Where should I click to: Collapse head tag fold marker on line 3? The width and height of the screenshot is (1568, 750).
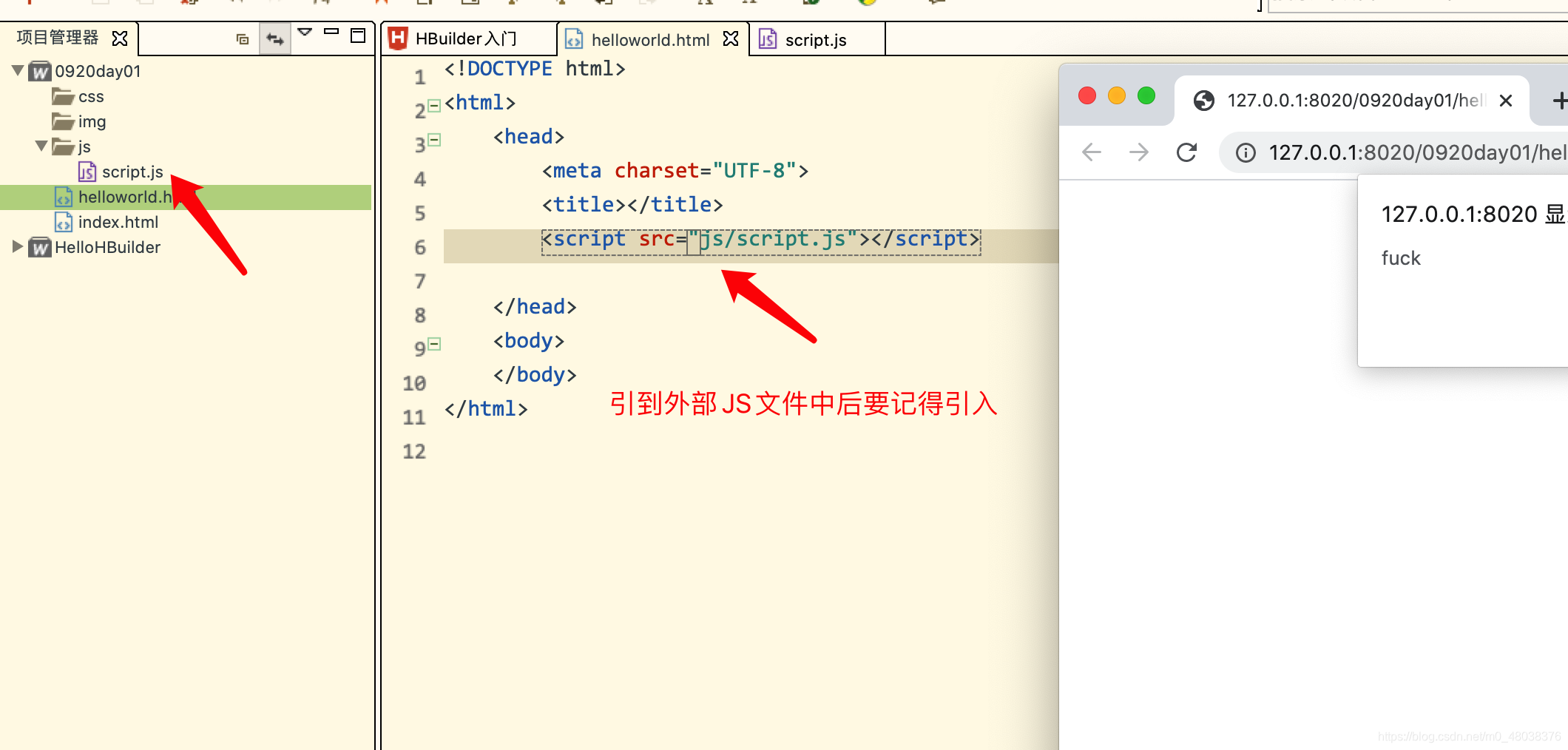pos(435,139)
